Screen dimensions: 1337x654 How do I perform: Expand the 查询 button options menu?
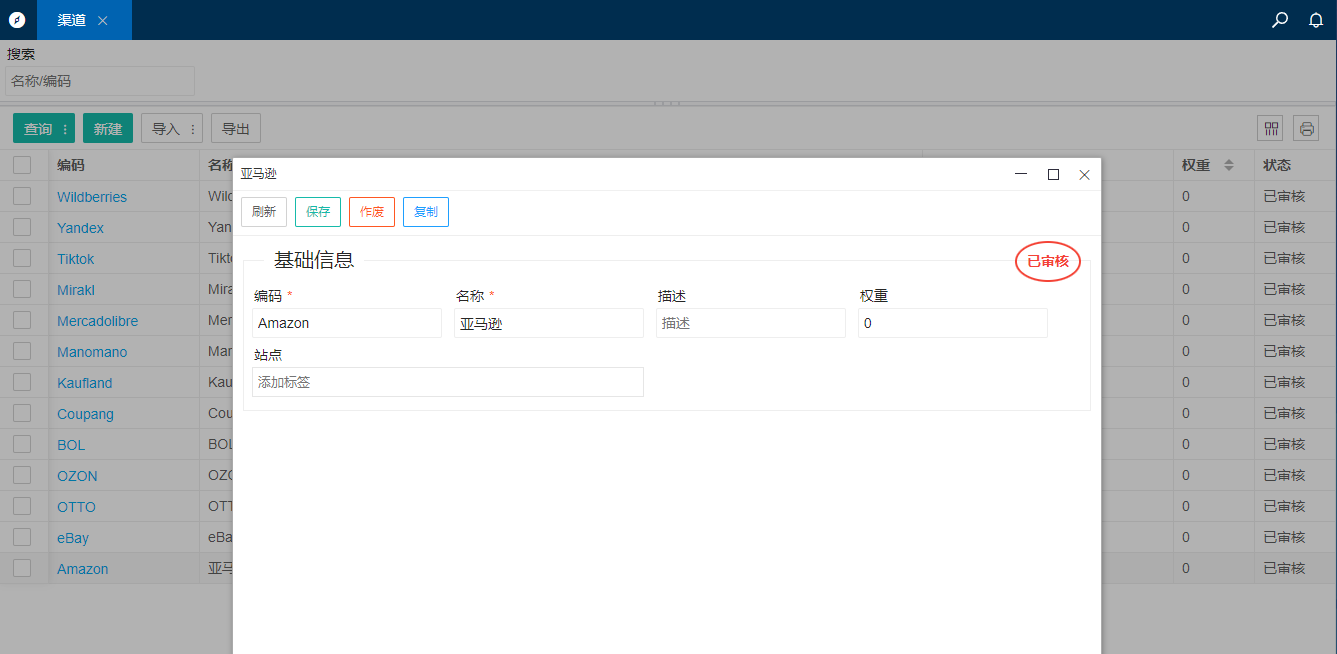(66, 129)
